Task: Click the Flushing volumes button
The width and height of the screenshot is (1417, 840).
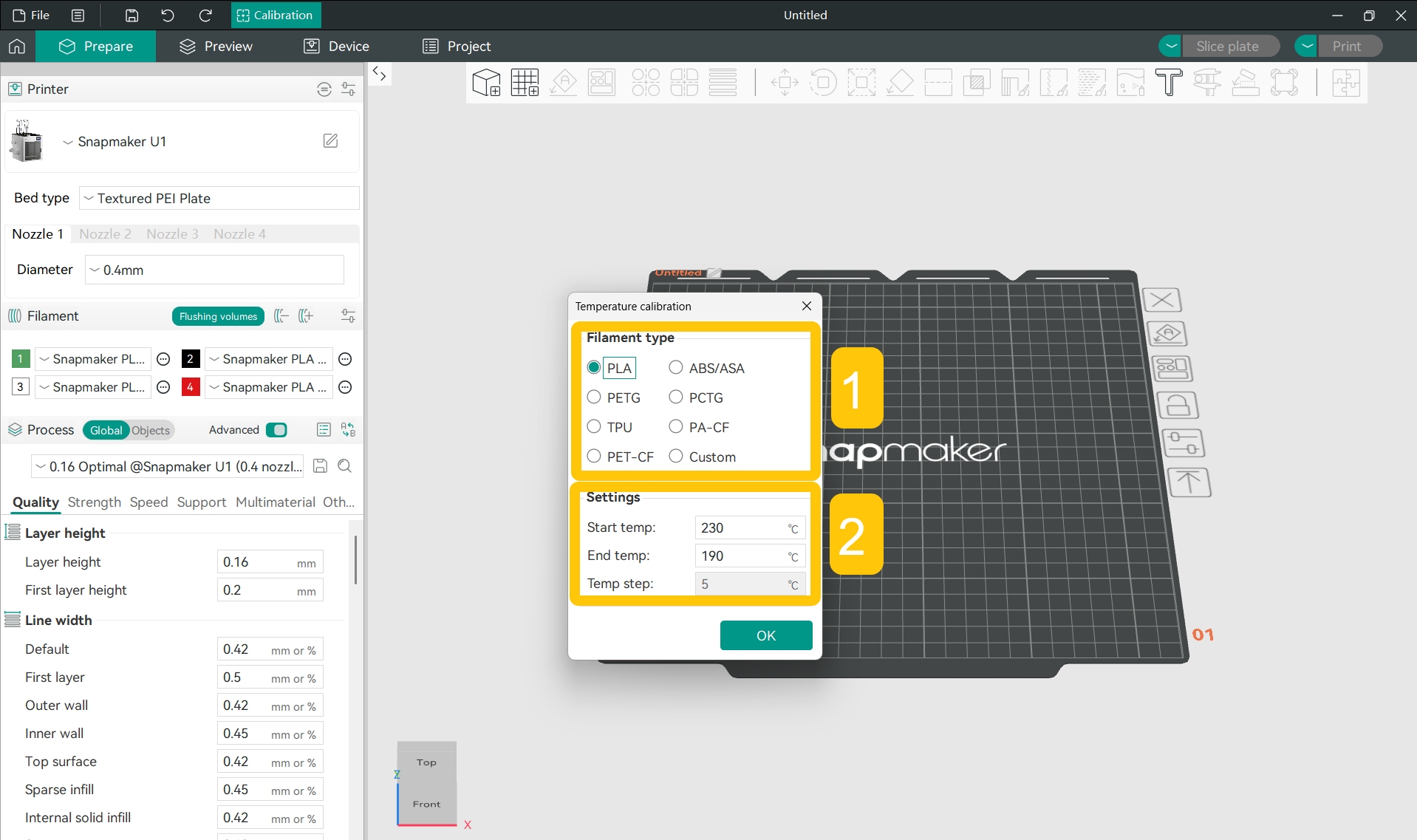Action: click(218, 316)
